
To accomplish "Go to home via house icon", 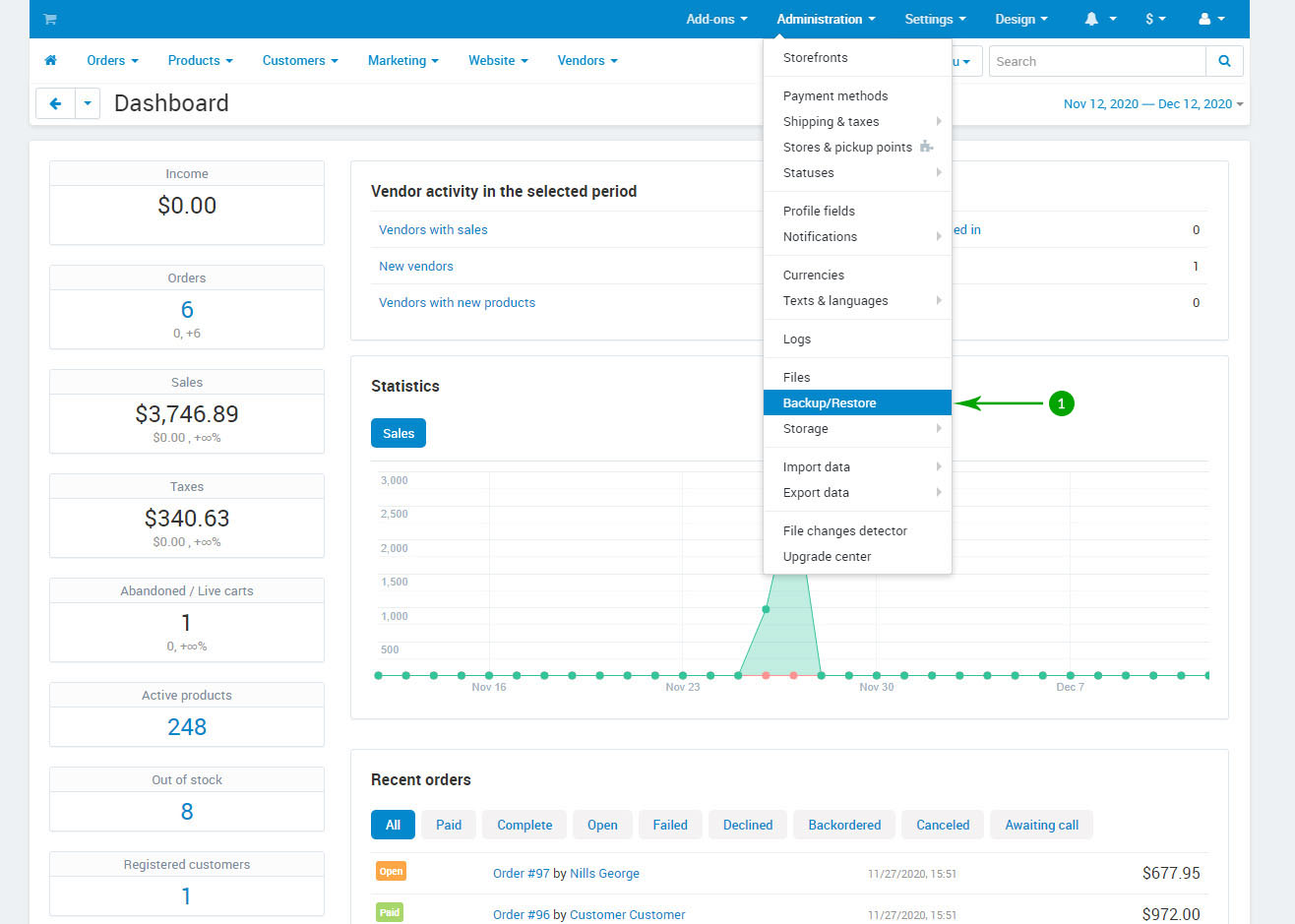I will click(x=51, y=60).
